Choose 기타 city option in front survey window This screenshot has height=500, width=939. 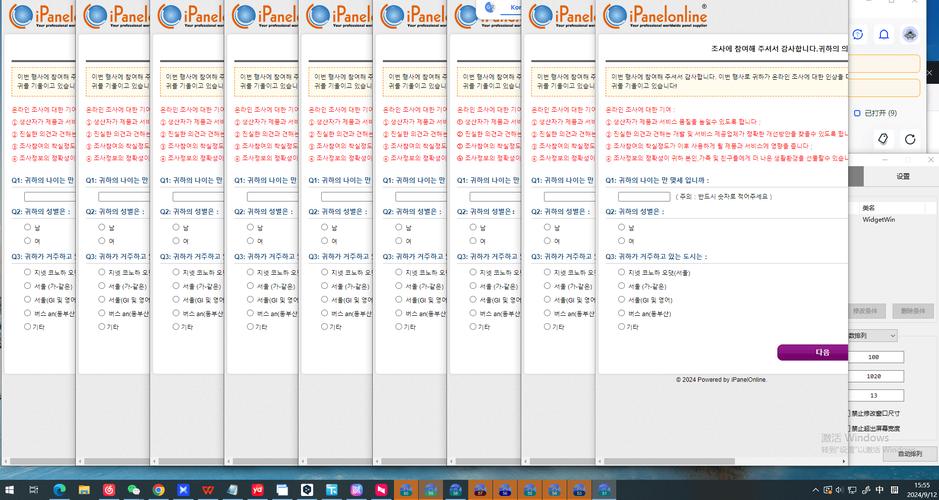click(x=622, y=326)
